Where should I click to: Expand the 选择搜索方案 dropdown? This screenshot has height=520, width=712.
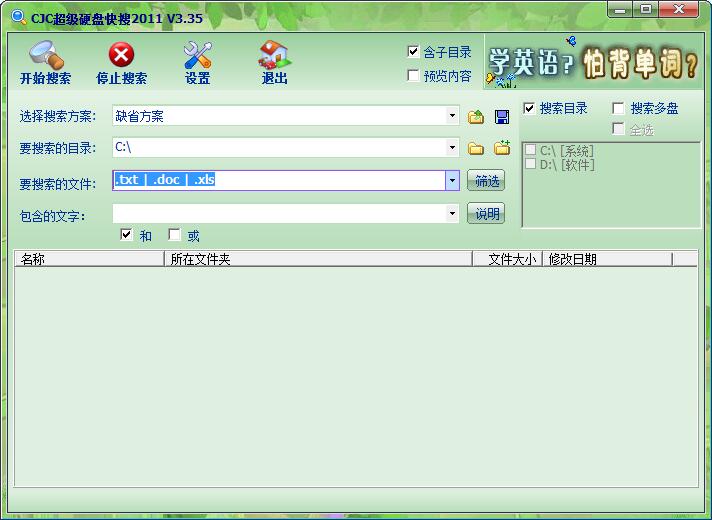(452, 116)
